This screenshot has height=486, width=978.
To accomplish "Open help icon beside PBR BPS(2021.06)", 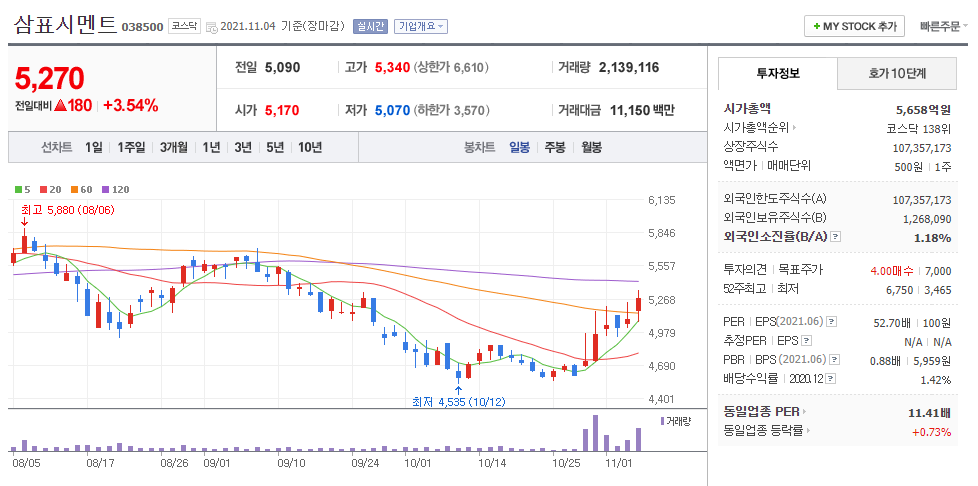I will [x=835, y=360].
